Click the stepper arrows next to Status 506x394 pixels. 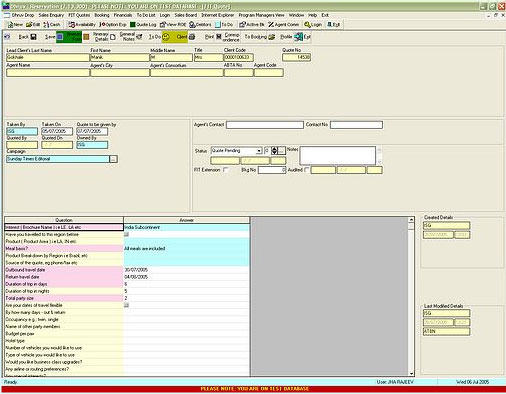tap(274, 151)
